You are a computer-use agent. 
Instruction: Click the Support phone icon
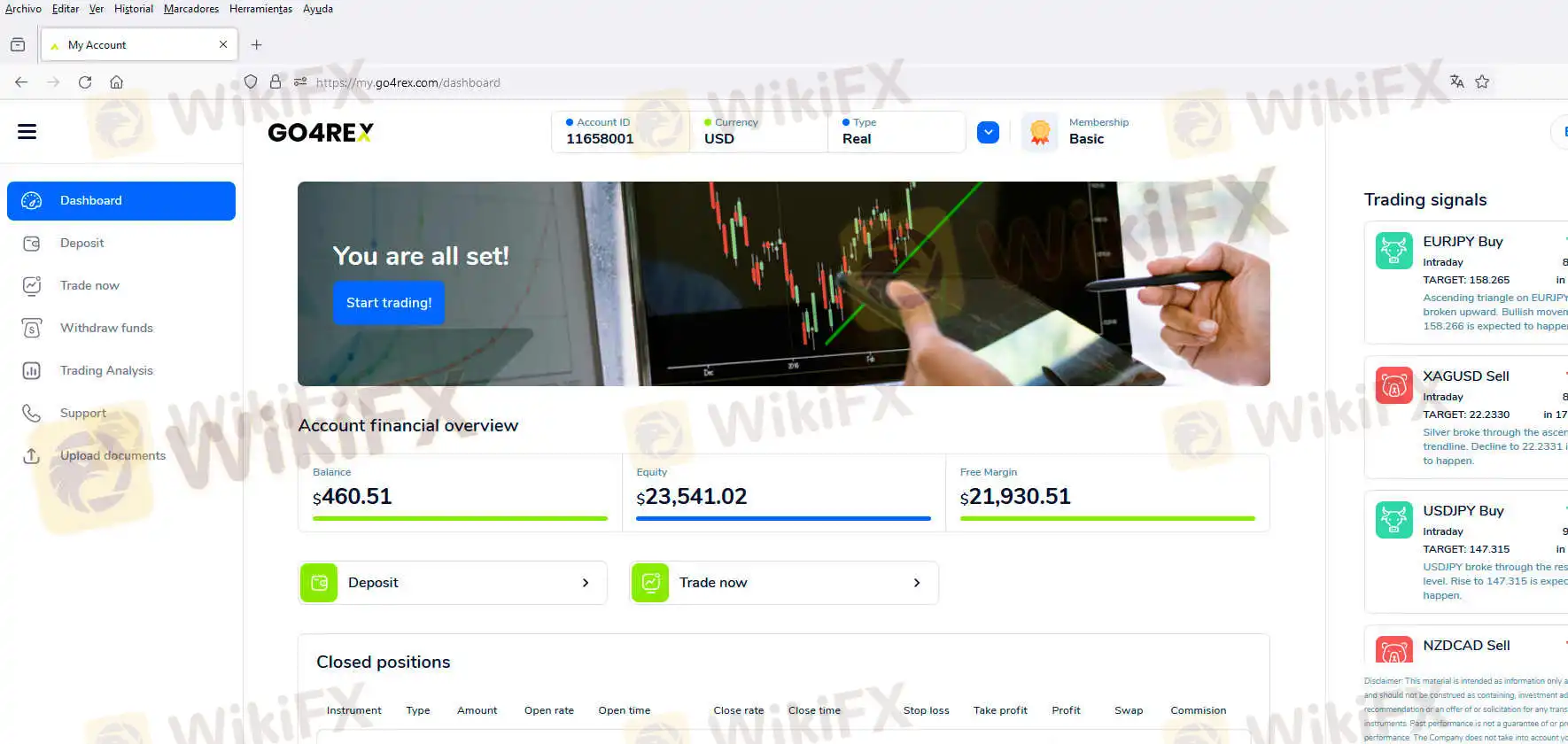pyautogui.click(x=31, y=414)
